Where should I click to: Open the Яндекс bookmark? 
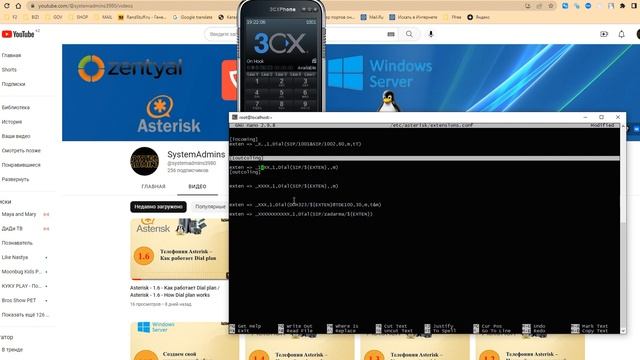click(x=478, y=17)
